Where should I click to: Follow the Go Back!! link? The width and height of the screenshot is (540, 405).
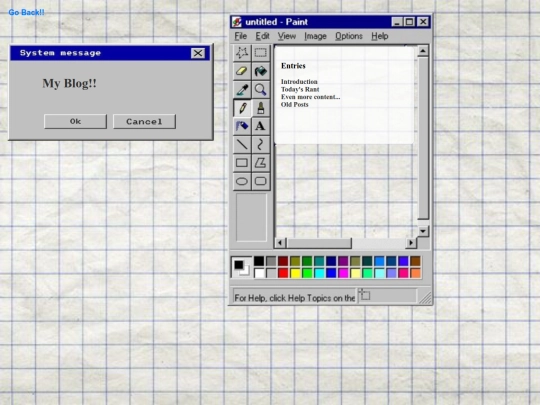click(26, 12)
